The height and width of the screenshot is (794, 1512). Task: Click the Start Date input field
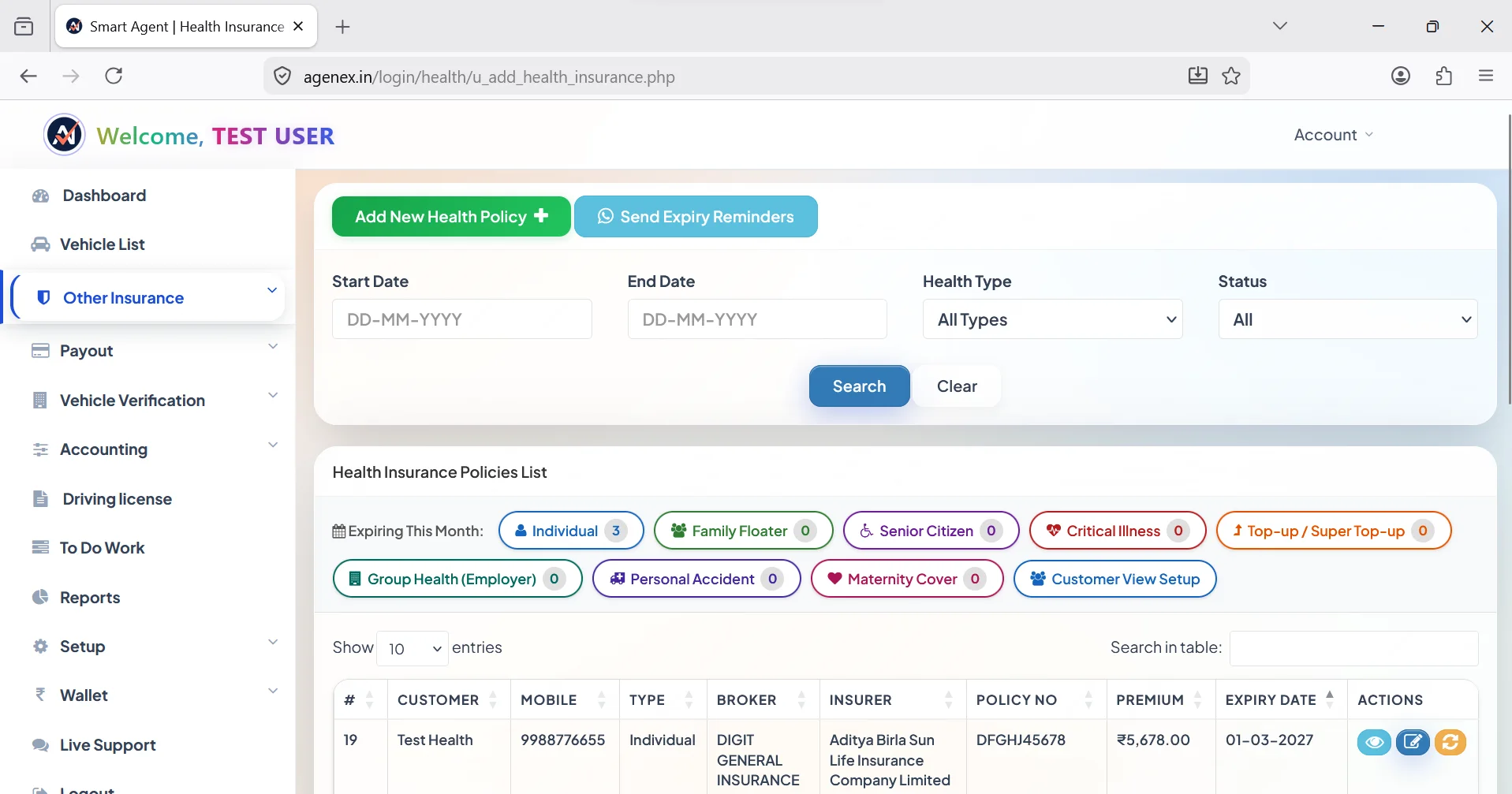click(x=462, y=319)
